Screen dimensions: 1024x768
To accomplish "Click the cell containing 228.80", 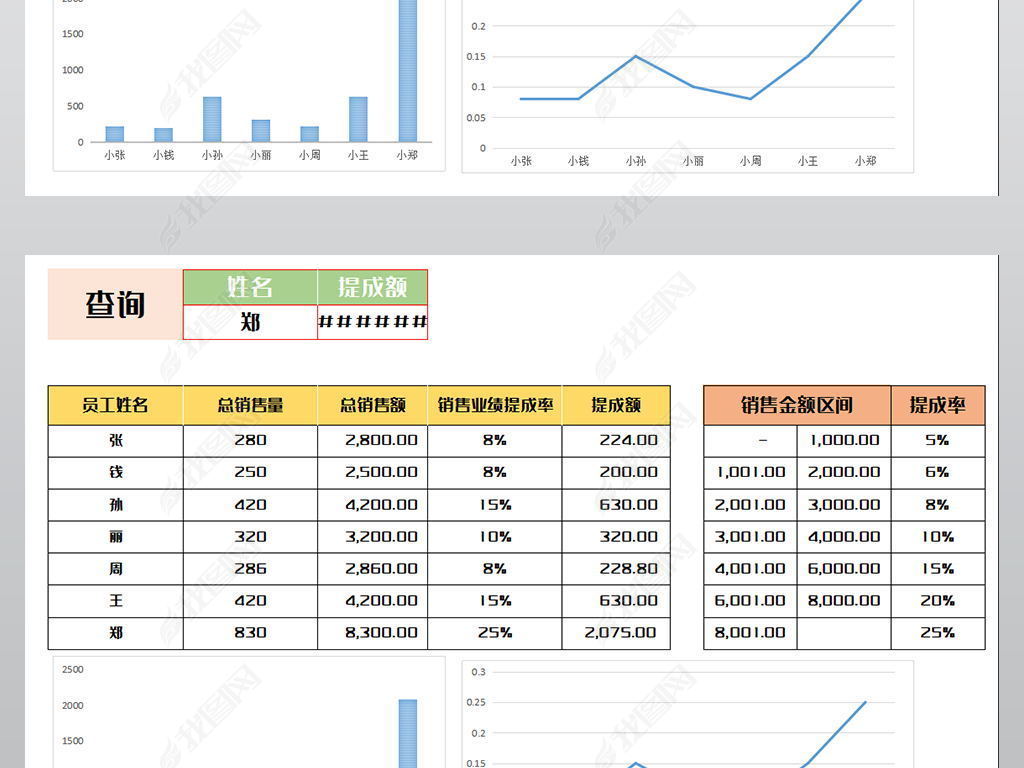I will point(616,569).
